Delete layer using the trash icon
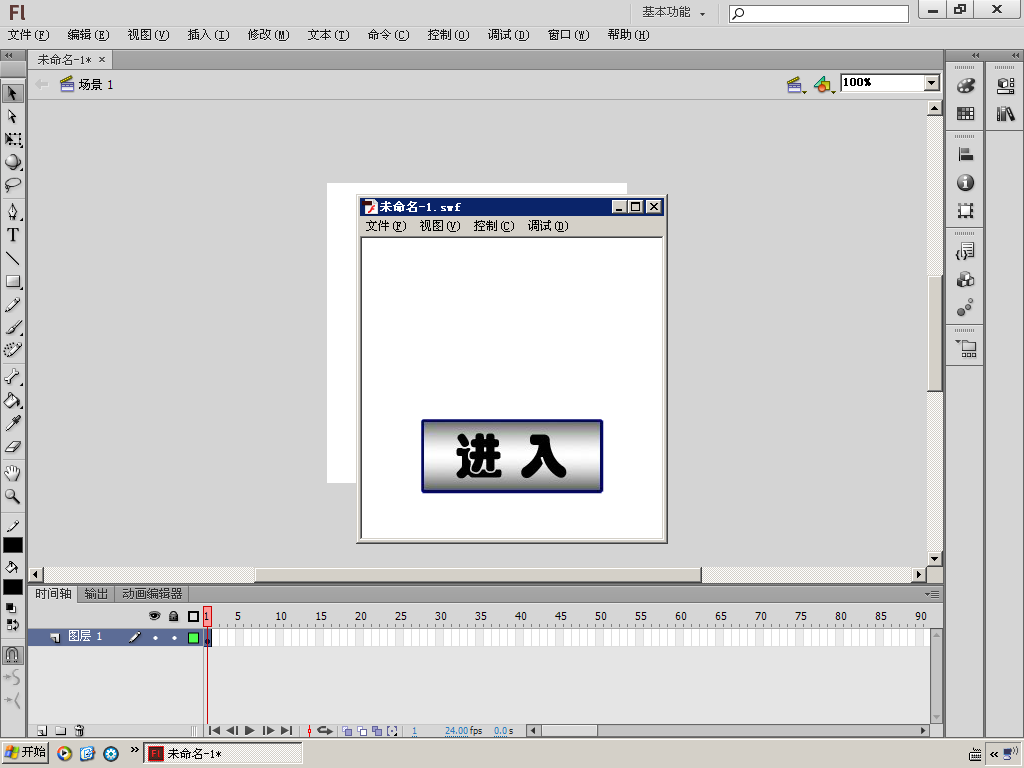 pyautogui.click(x=79, y=731)
